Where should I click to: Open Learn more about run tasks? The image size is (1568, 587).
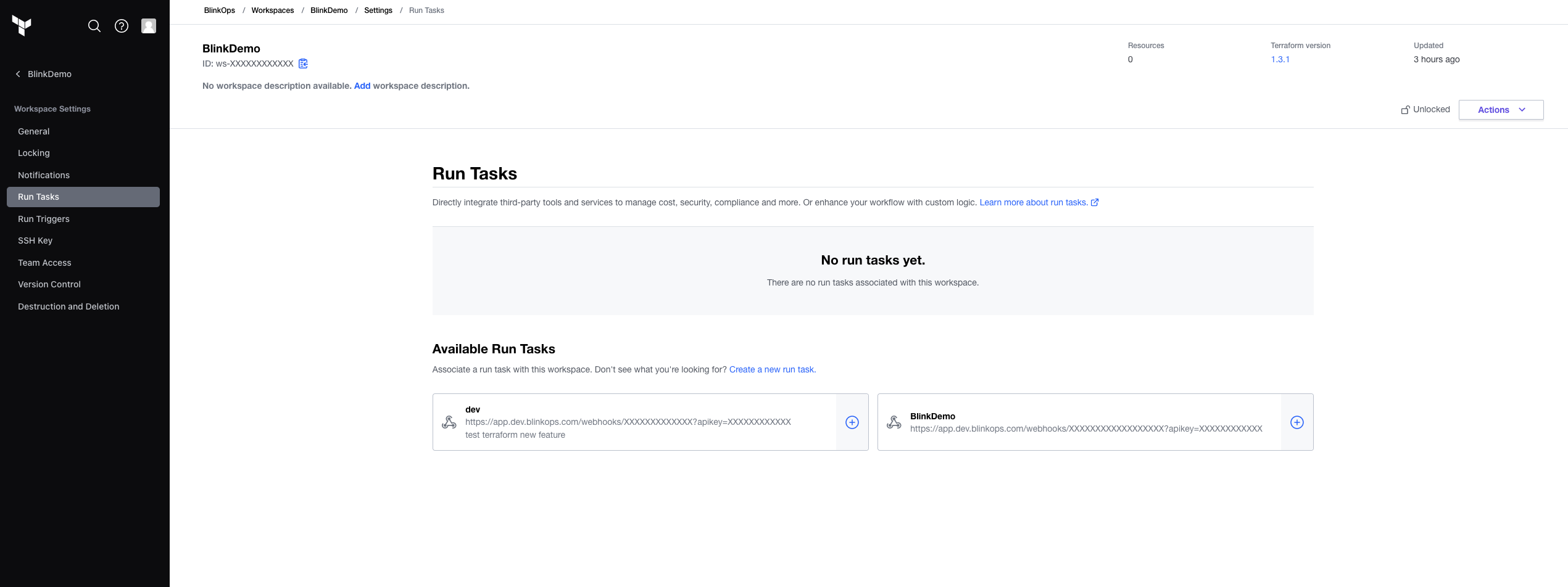point(1034,202)
